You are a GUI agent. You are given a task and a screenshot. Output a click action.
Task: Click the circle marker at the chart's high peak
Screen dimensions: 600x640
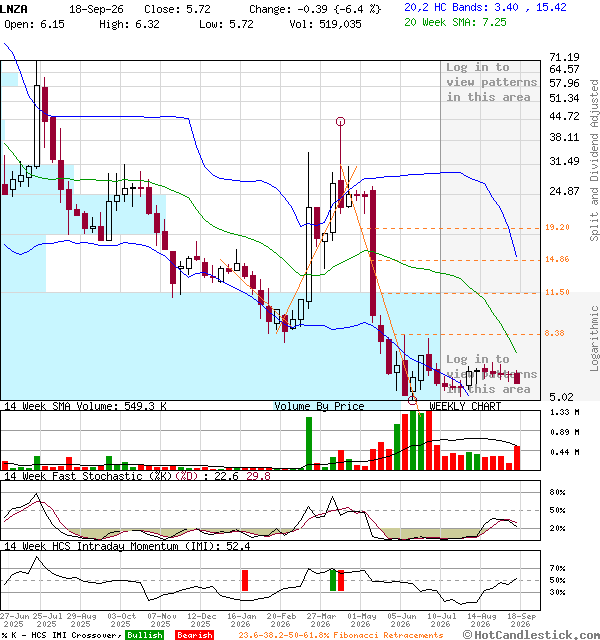click(340, 122)
